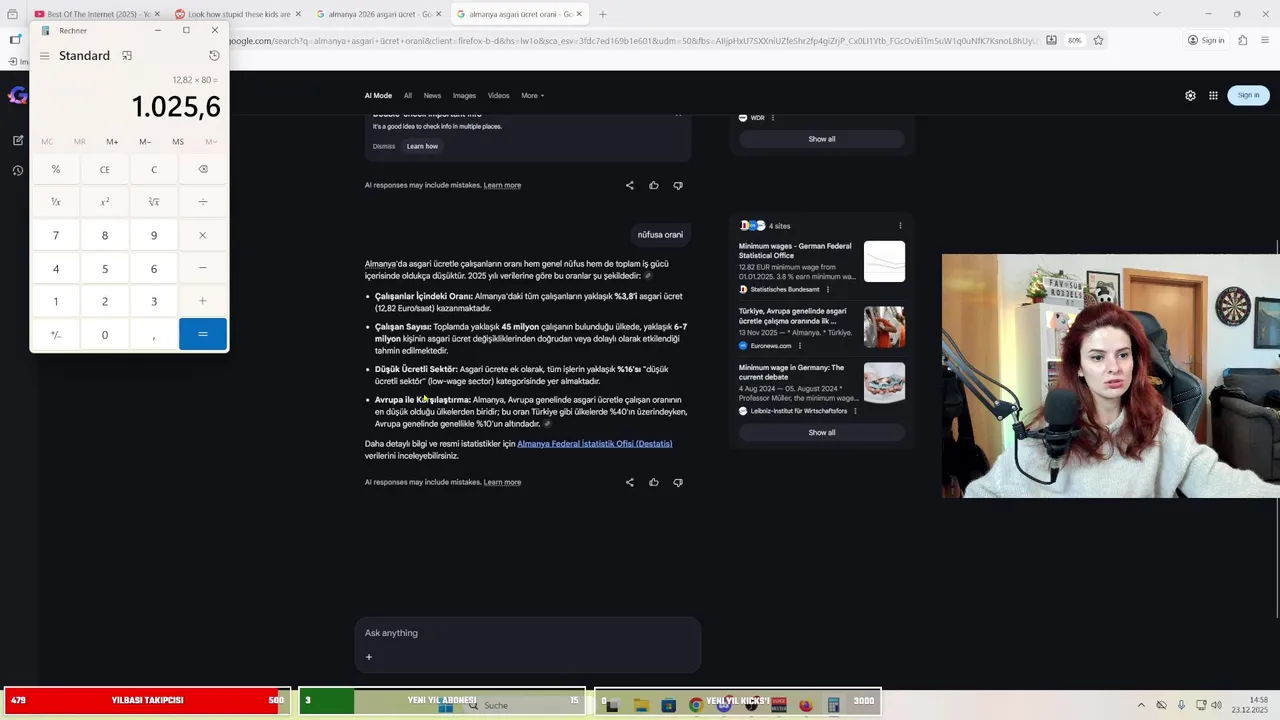
Task: Click the division operator key
Action: click(x=203, y=202)
